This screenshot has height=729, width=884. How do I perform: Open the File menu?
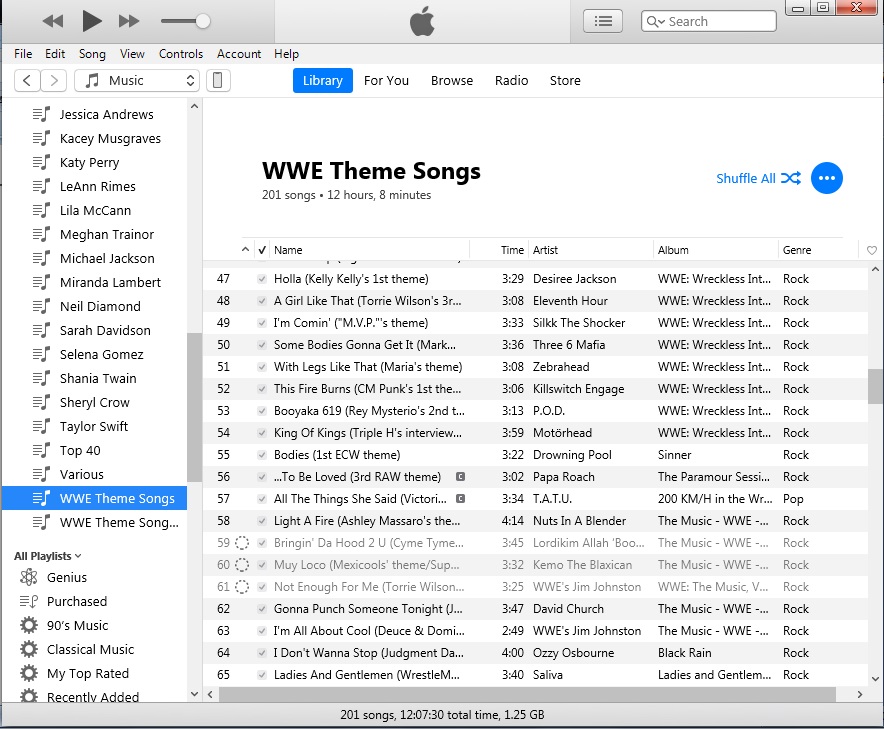(23, 54)
